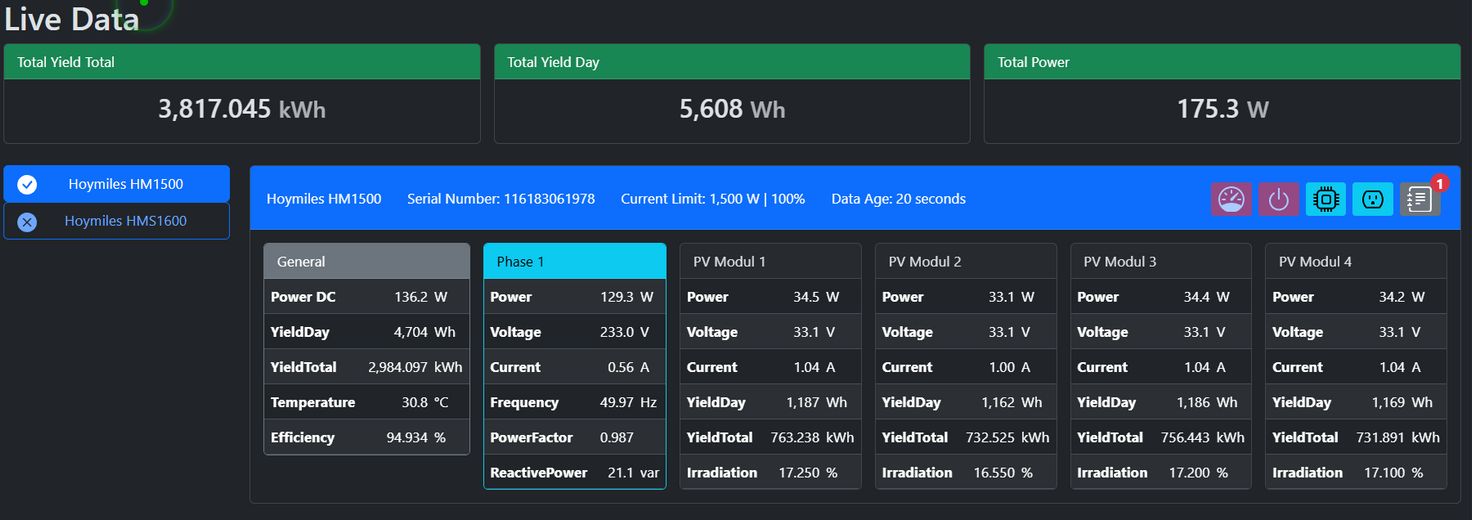This screenshot has height=520, width=1472.
Task: Click PV Modul 3 Irradiation 17.200 %
Action: (x=1198, y=472)
